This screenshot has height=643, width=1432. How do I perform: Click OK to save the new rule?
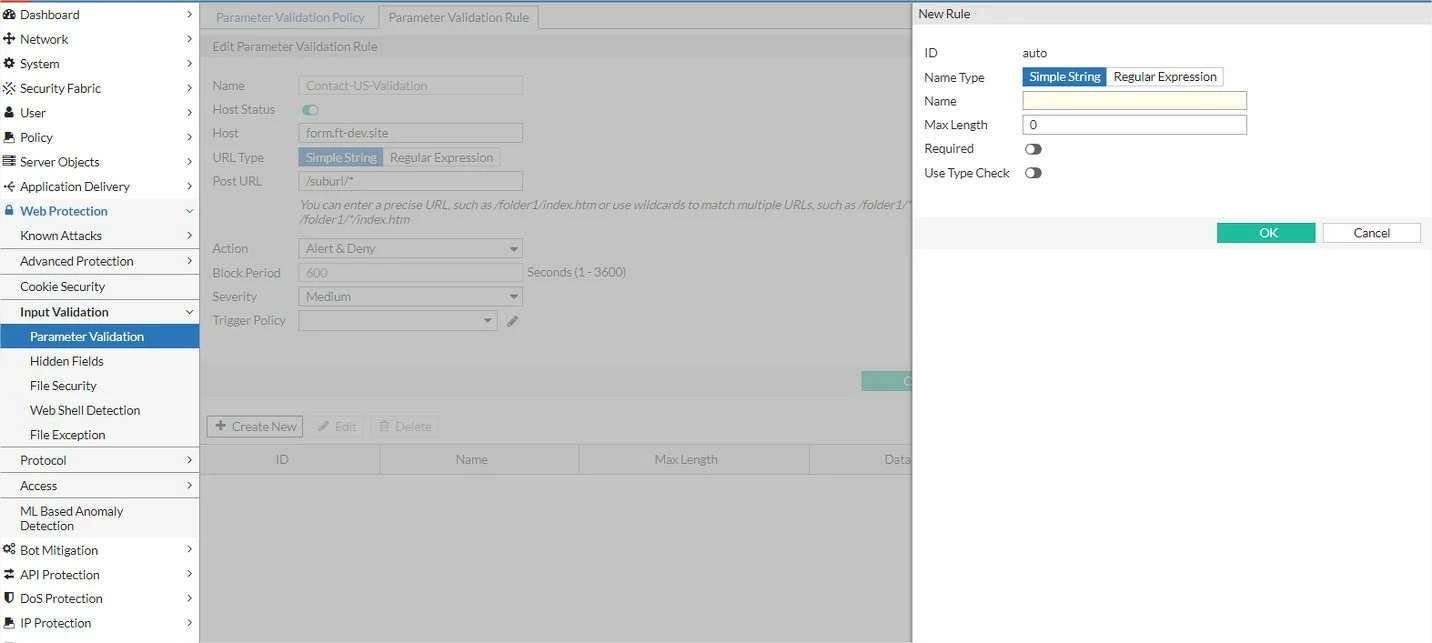[x=1266, y=233]
